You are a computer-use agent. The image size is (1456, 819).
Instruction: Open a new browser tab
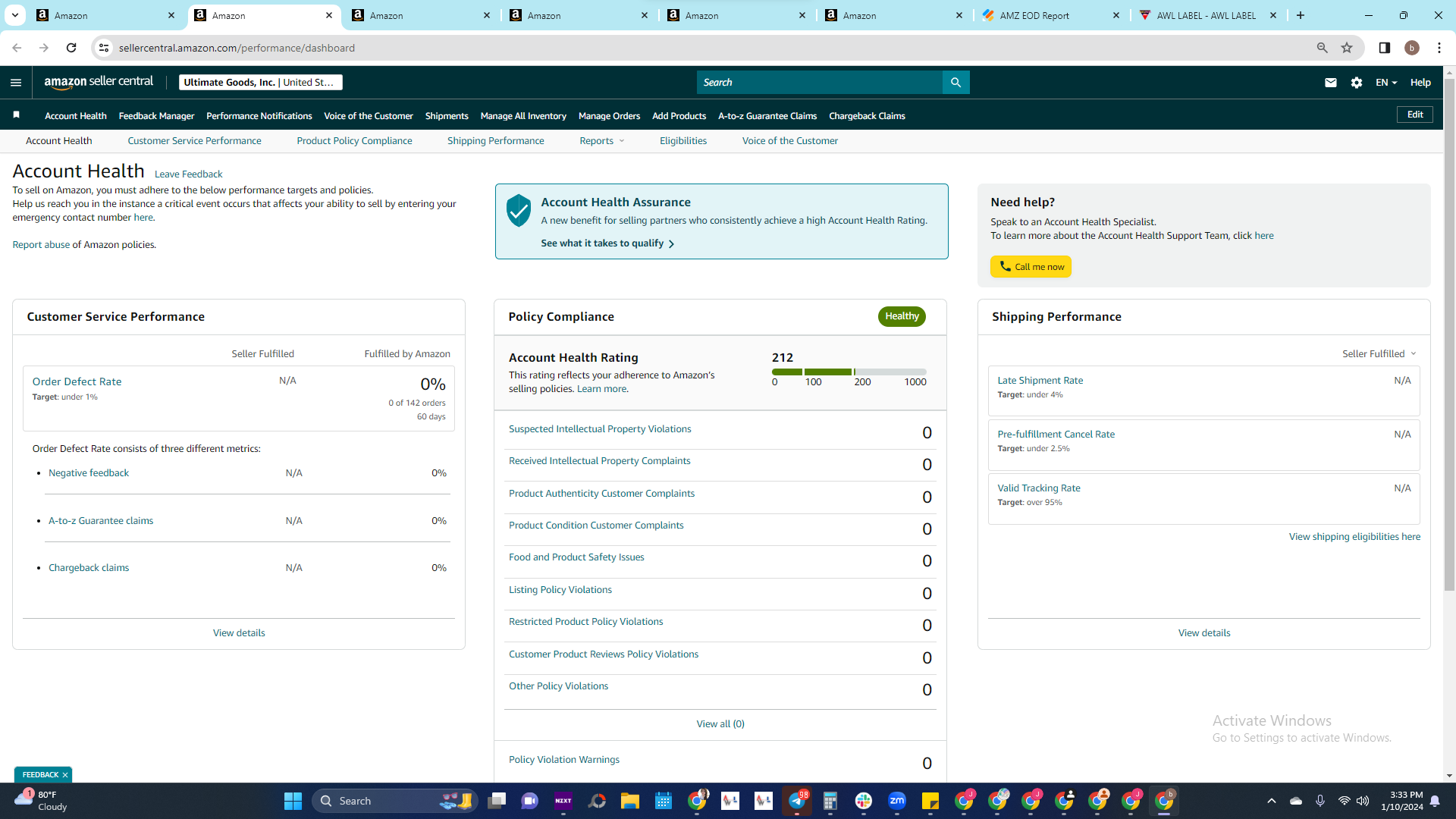tap(1301, 15)
